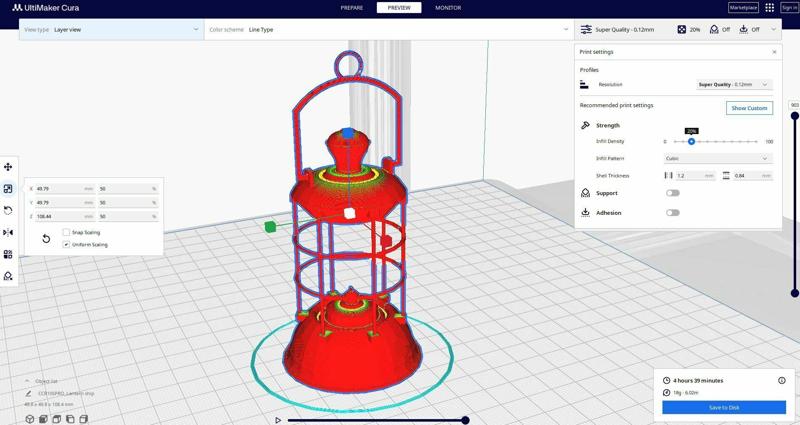Click the material usage spool icon
The height and width of the screenshot is (425, 800).
point(666,392)
